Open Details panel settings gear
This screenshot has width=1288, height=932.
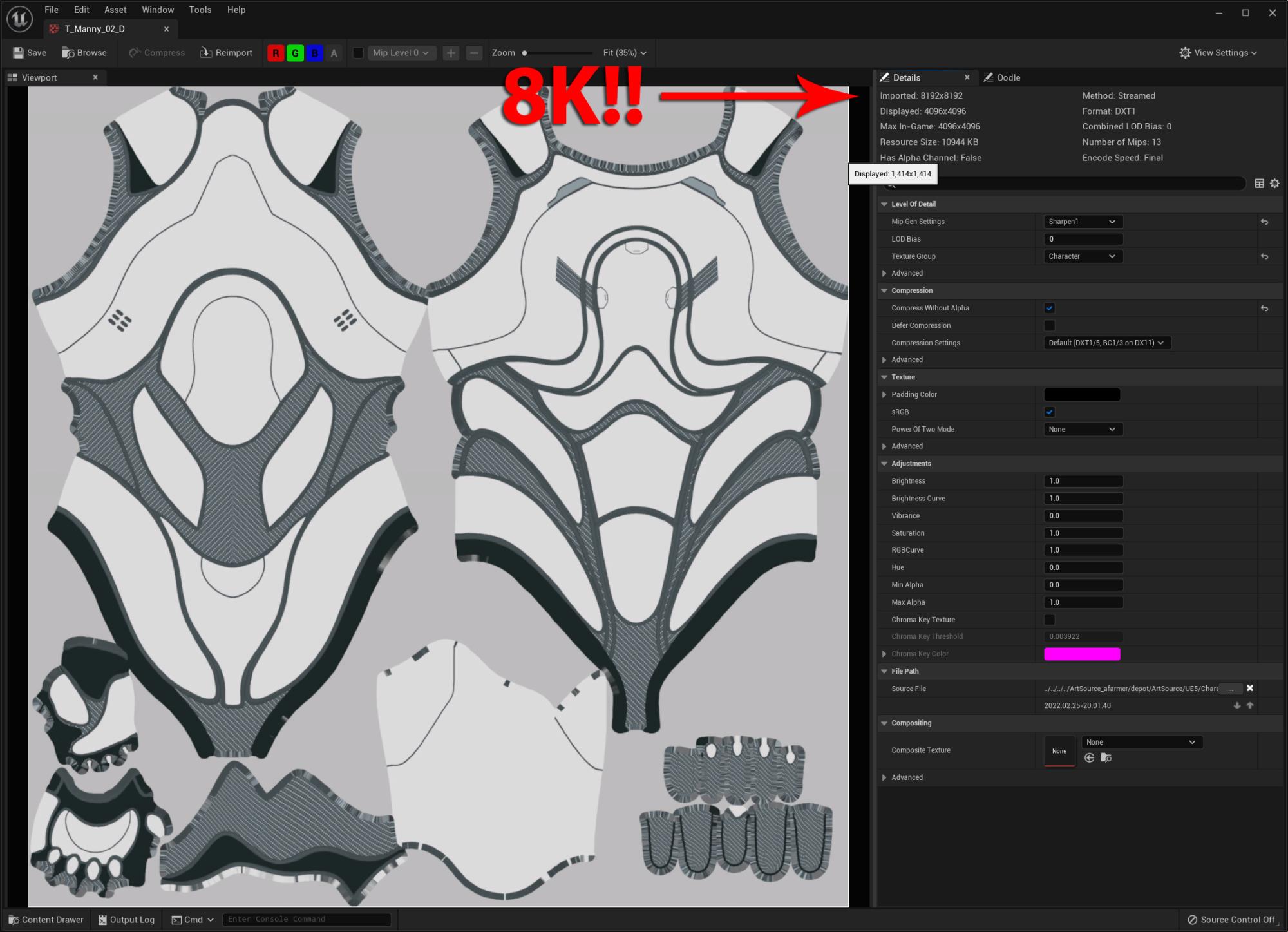click(1274, 184)
